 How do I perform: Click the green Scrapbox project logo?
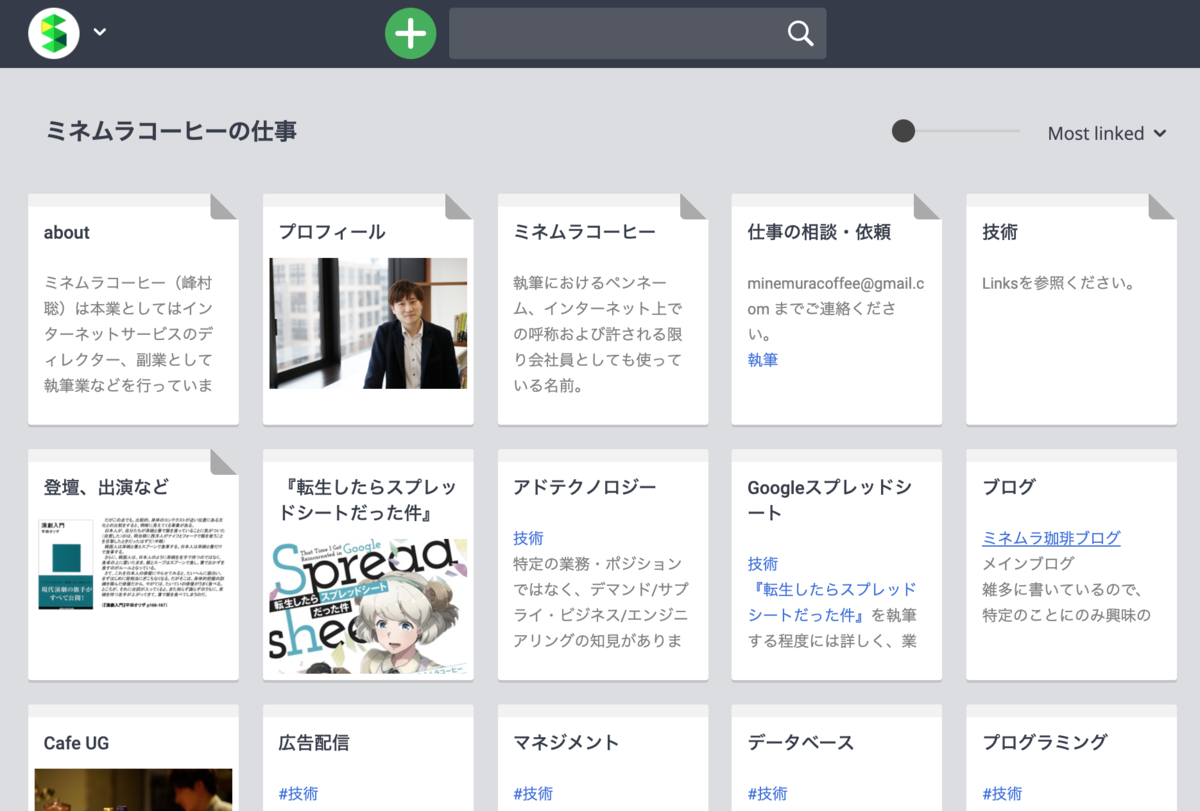(x=53, y=33)
